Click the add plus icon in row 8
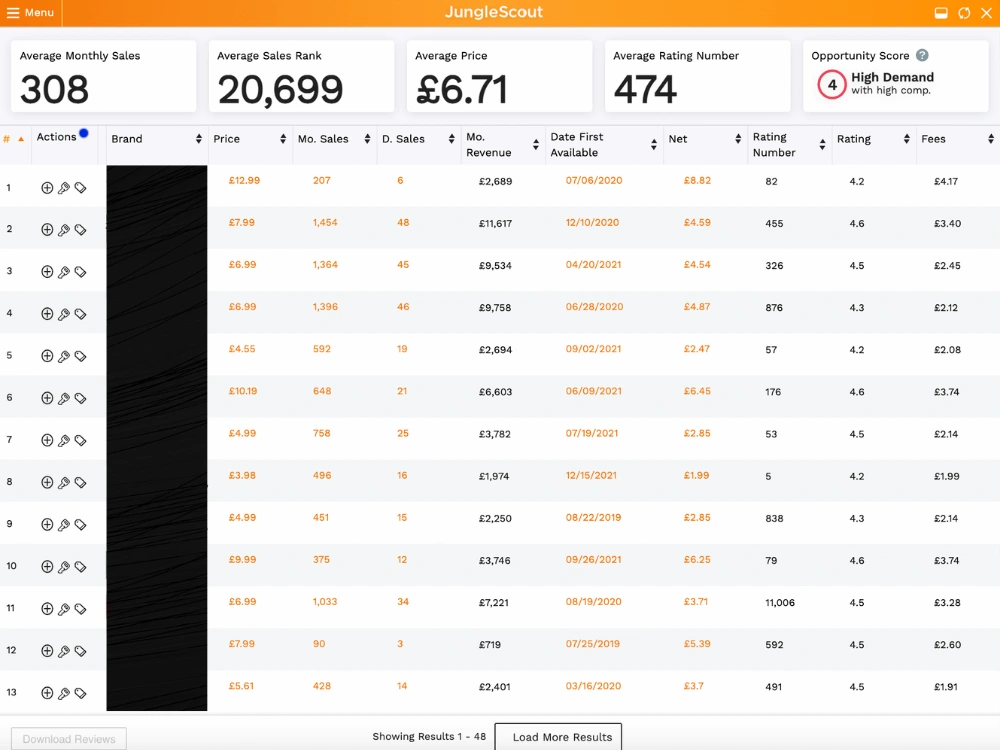Screen dimensions: 1000x750 click(47, 482)
